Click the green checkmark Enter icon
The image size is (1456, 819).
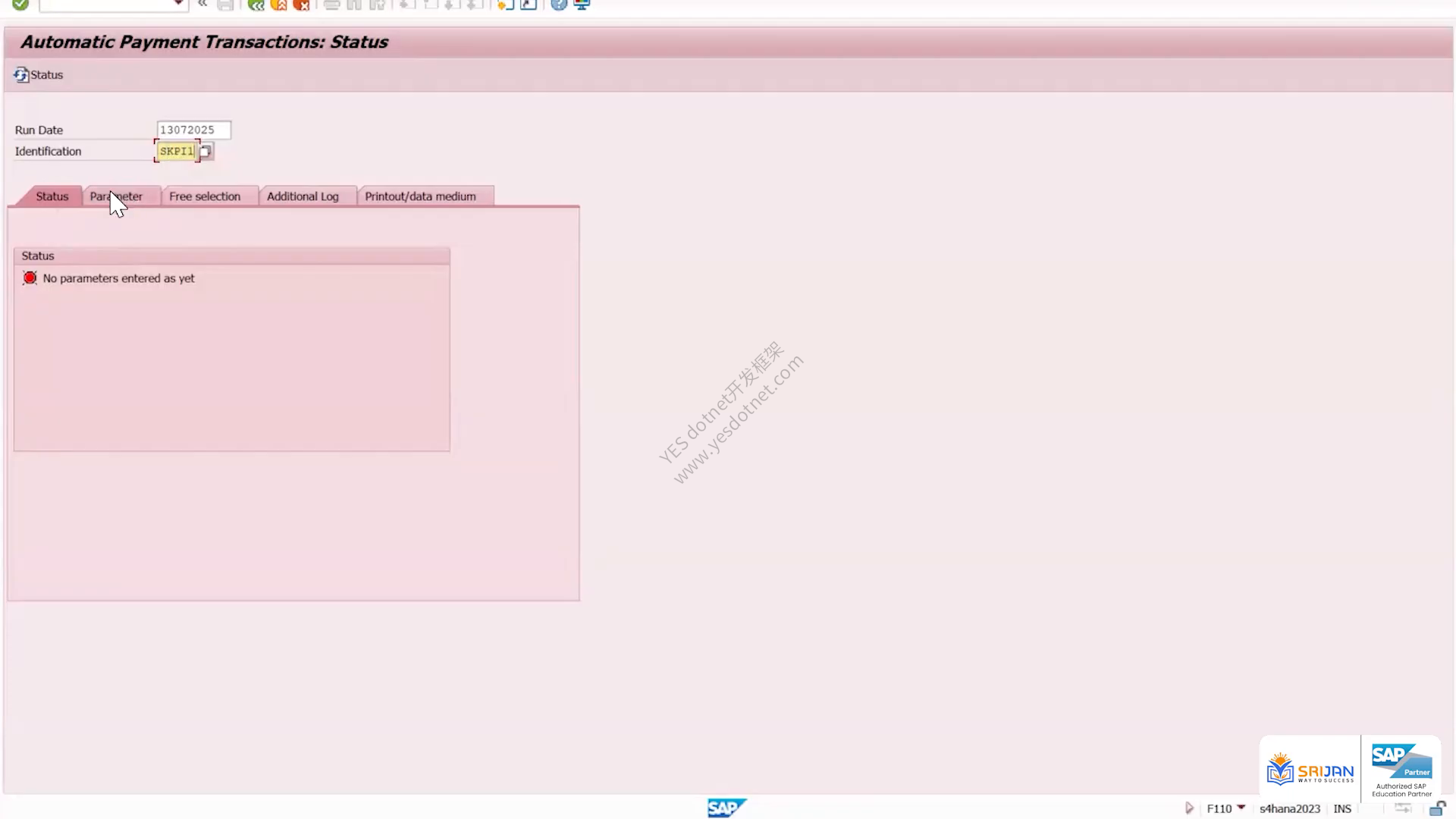20,5
